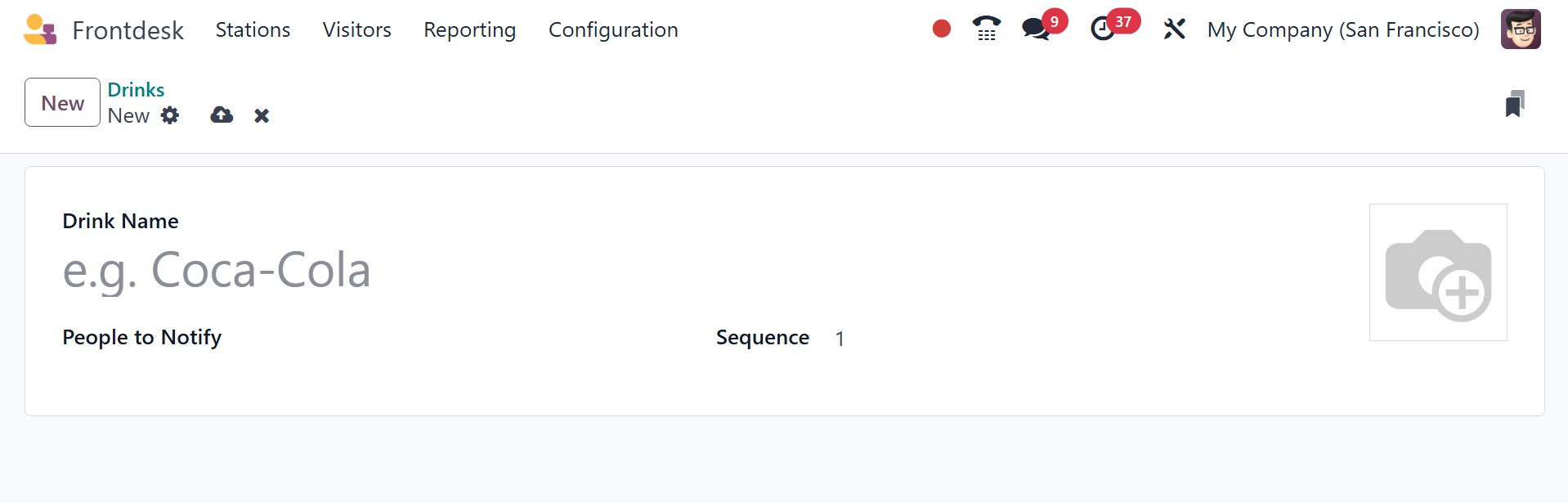Viewport: 1568px width, 503px height.
Task: Upload a drink image via camera placeholder
Action: click(x=1438, y=272)
